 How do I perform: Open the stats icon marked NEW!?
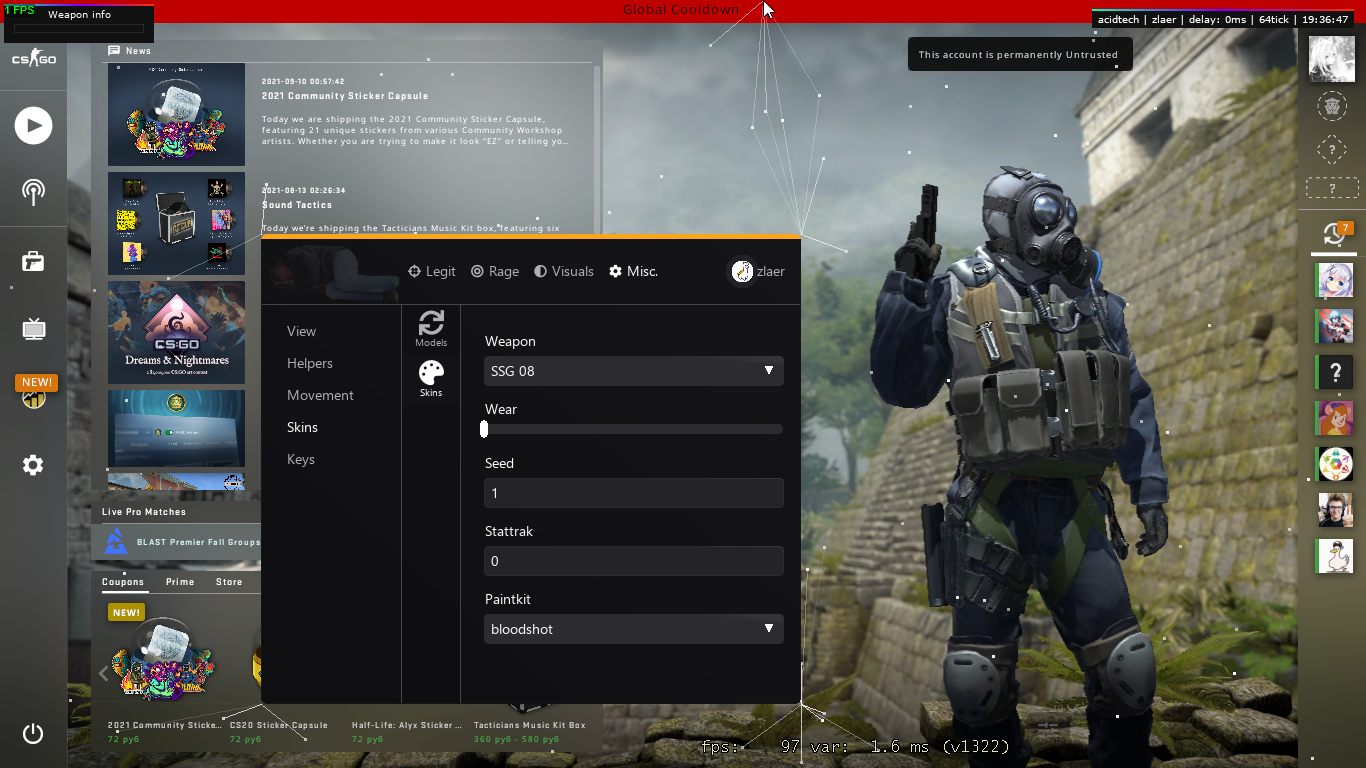33,393
